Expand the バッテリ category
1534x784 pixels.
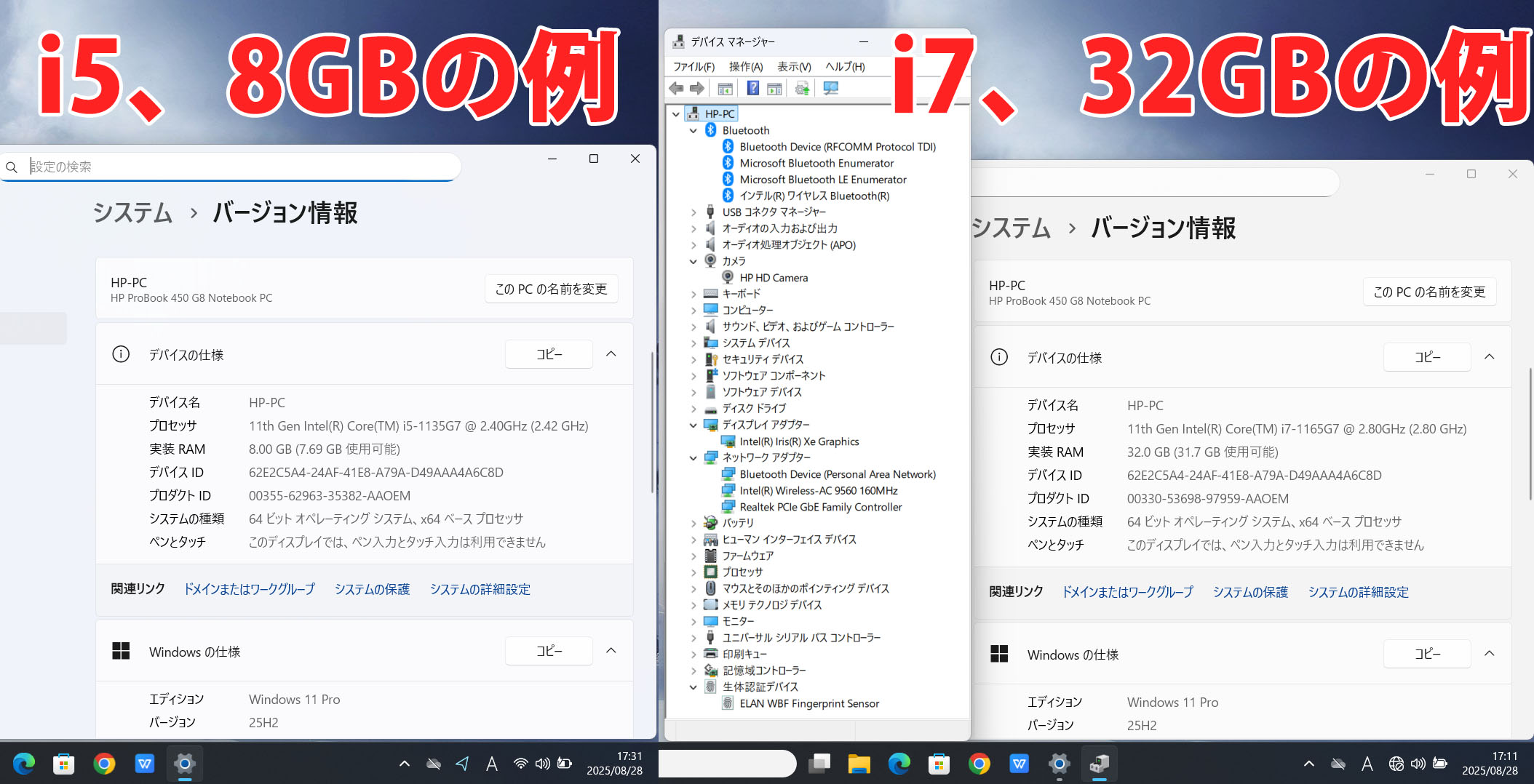(694, 524)
